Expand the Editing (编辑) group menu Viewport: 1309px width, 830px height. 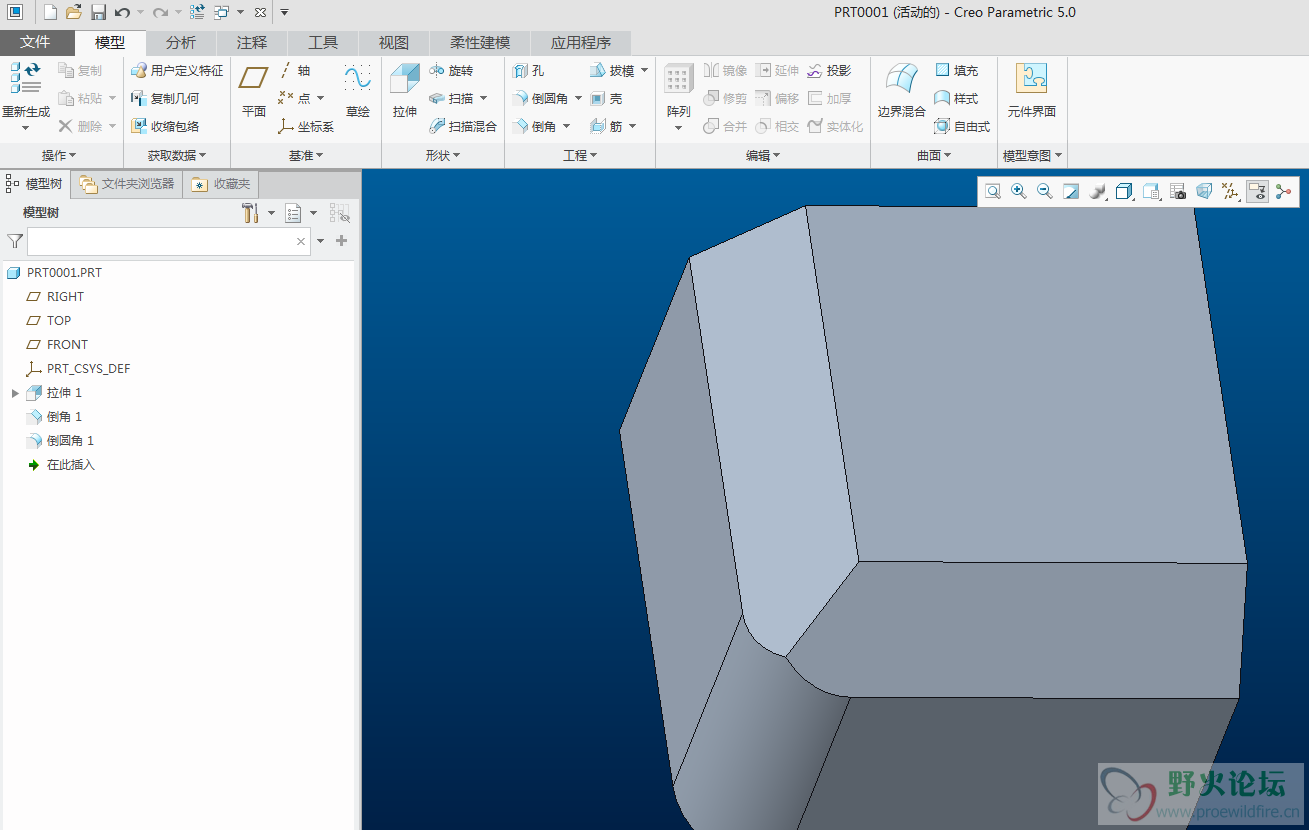coord(763,156)
